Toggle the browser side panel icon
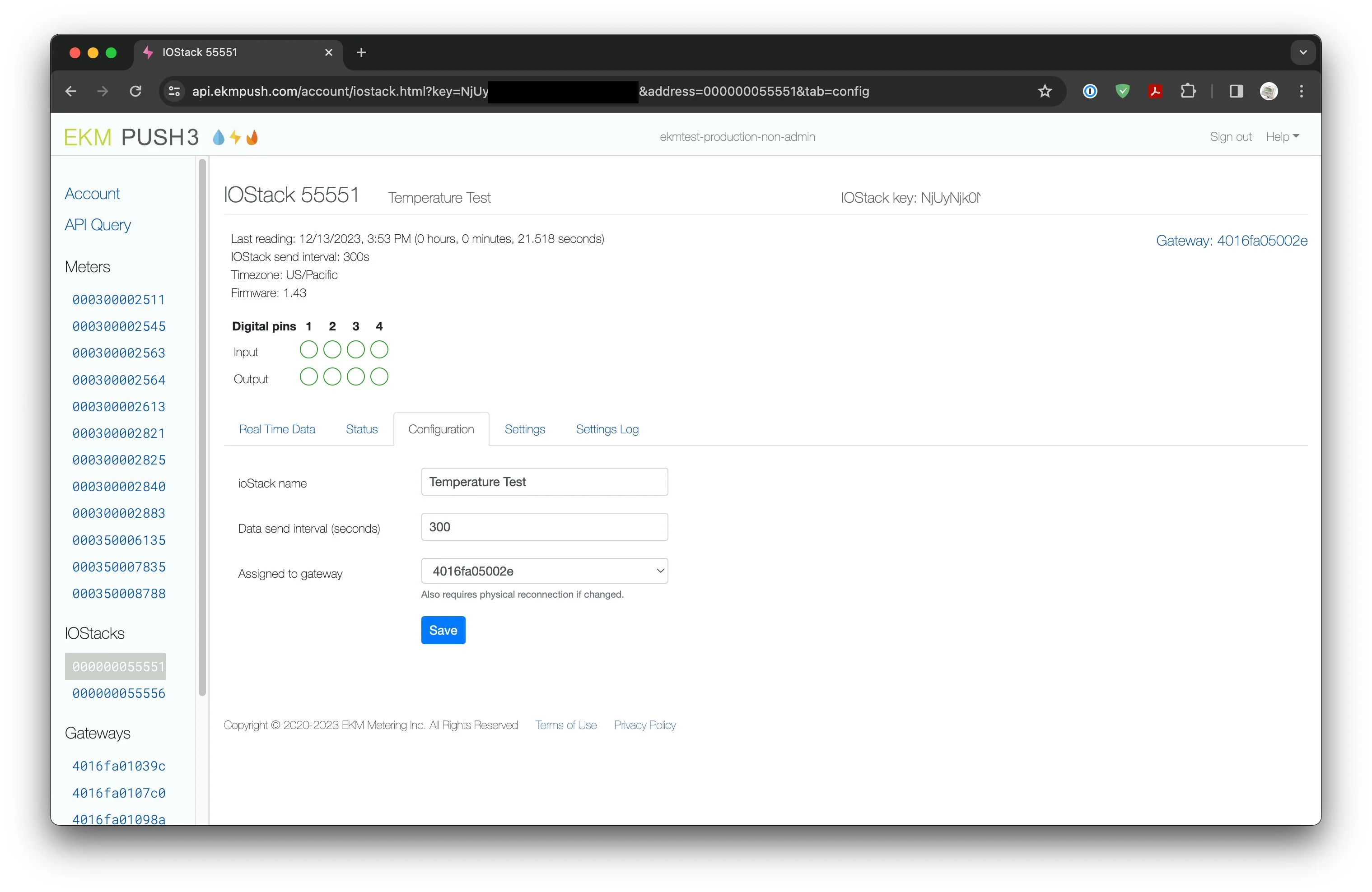This screenshot has width=1372, height=892. point(1236,91)
